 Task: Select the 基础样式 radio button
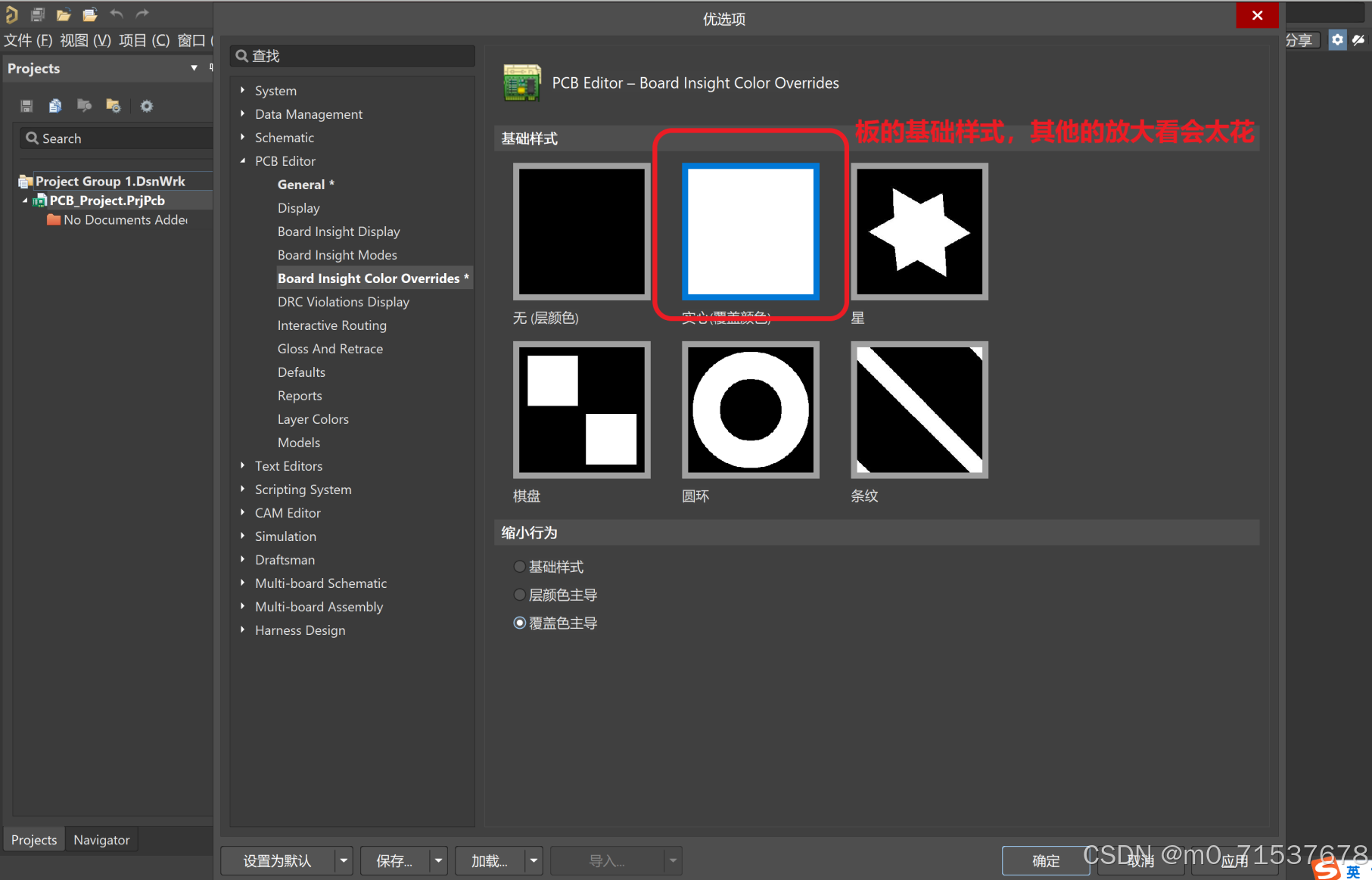pos(519,567)
